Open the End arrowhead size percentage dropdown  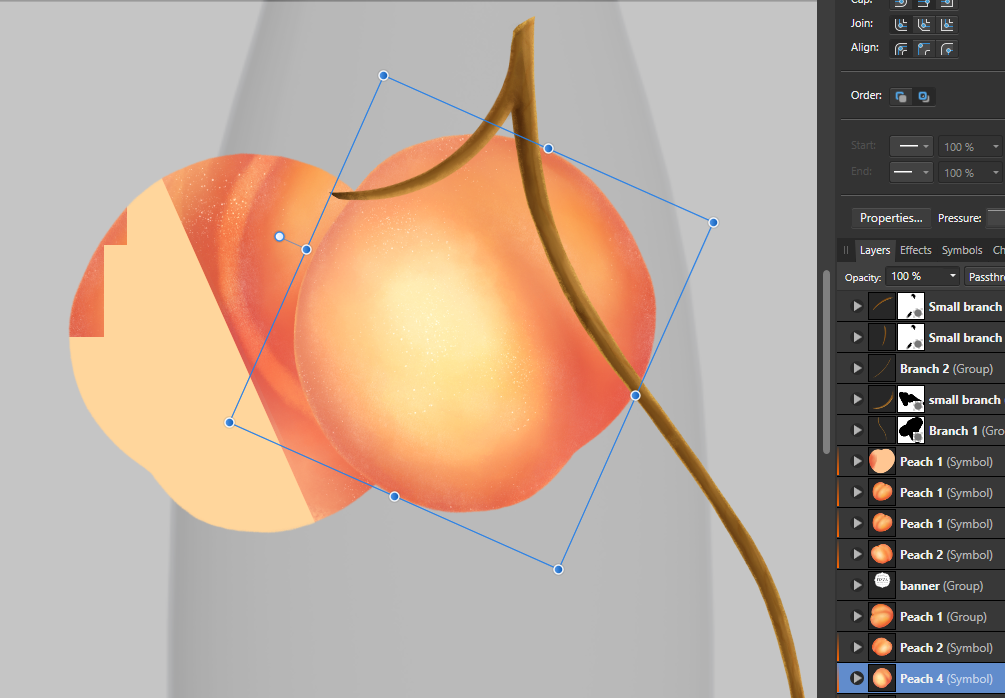click(970, 172)
